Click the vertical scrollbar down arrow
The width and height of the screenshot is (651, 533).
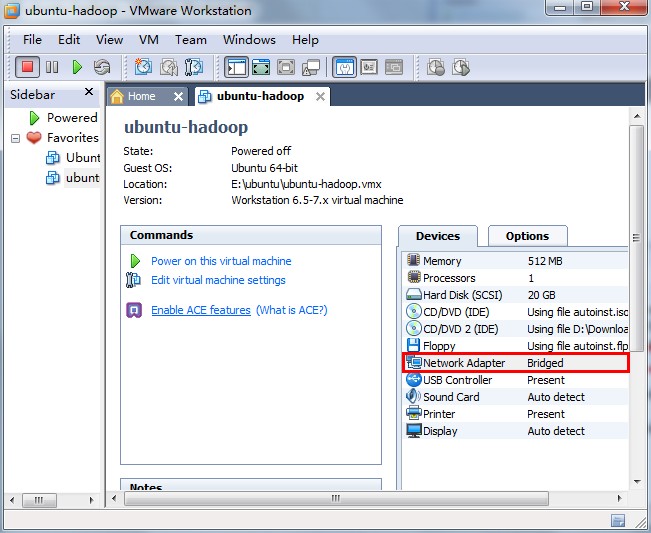pos(637,482)
